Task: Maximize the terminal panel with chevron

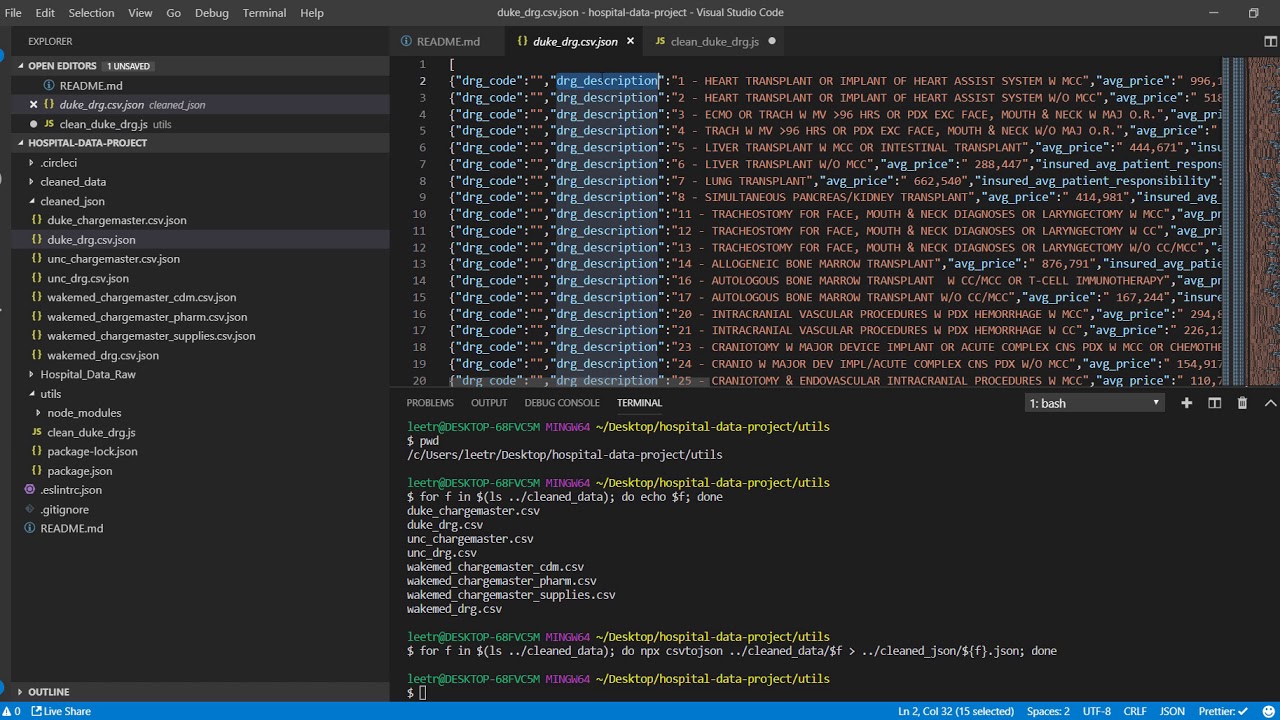Action: coord(1270,403)
